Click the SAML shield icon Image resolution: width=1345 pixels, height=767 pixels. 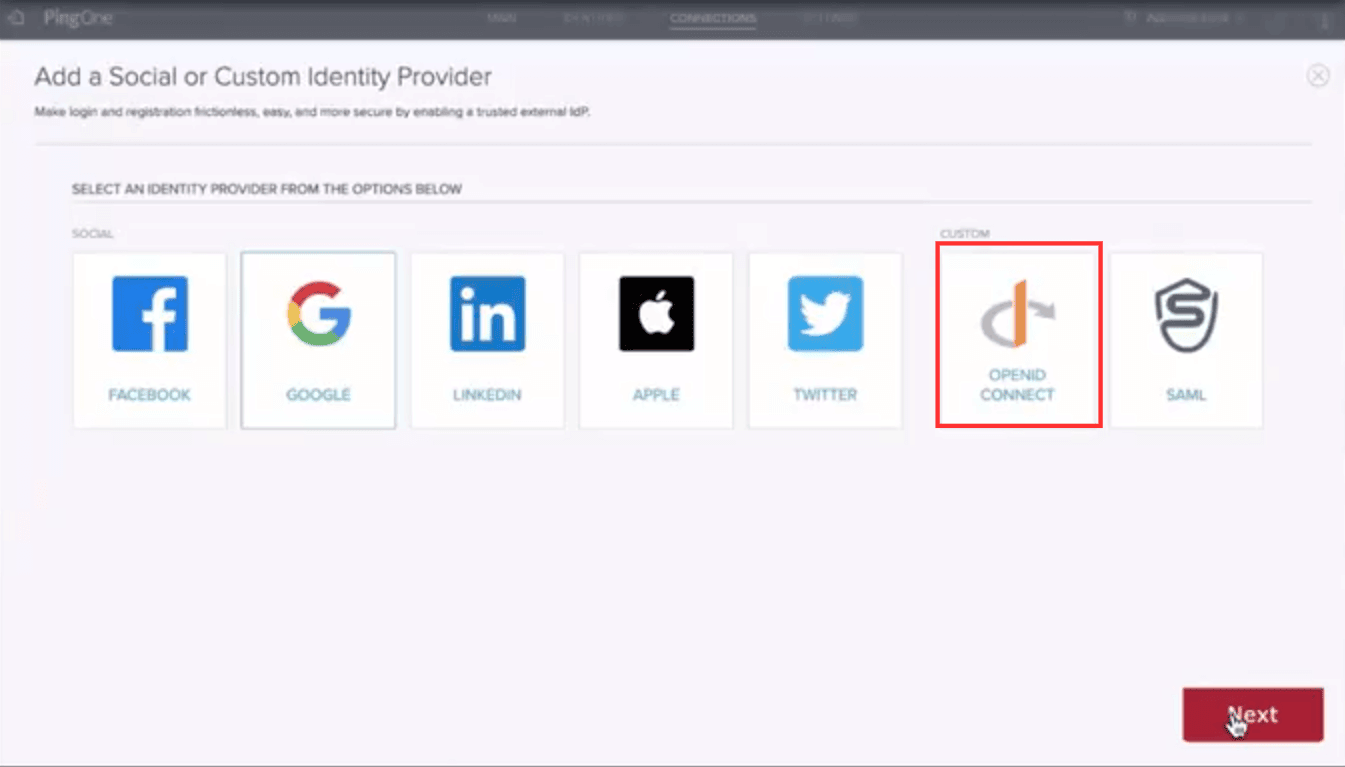pyautogui.click(x=1186, y=313)
